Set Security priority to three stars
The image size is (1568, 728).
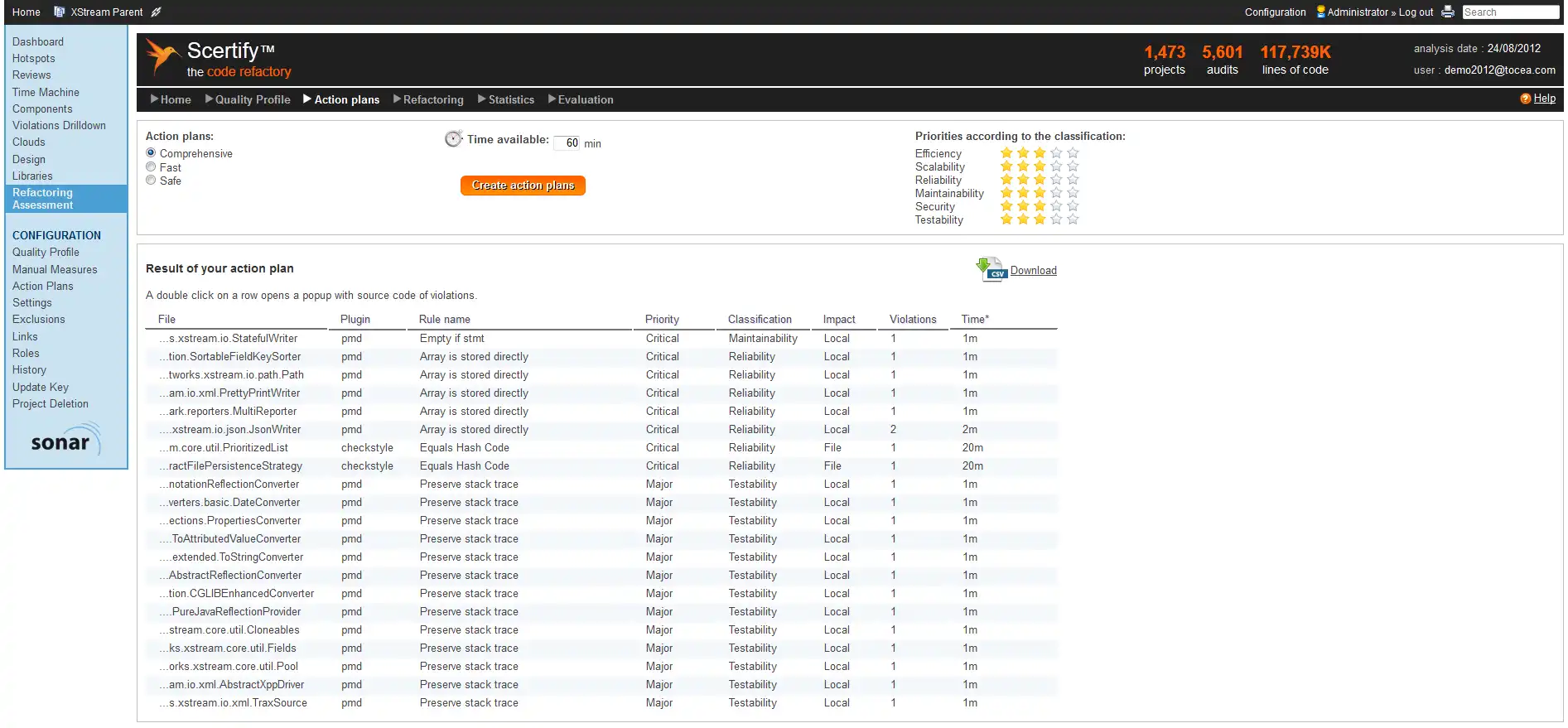click(1040, 206)
